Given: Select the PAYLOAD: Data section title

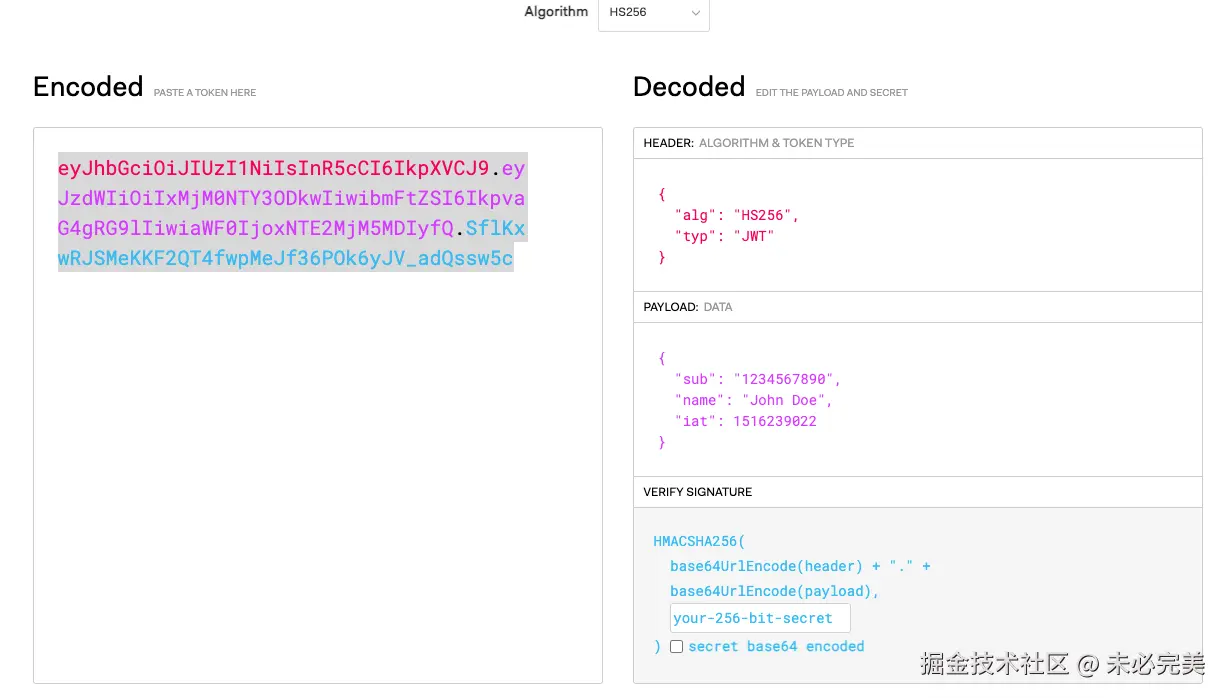Looking at the screenshot, I should click(688, 307).
